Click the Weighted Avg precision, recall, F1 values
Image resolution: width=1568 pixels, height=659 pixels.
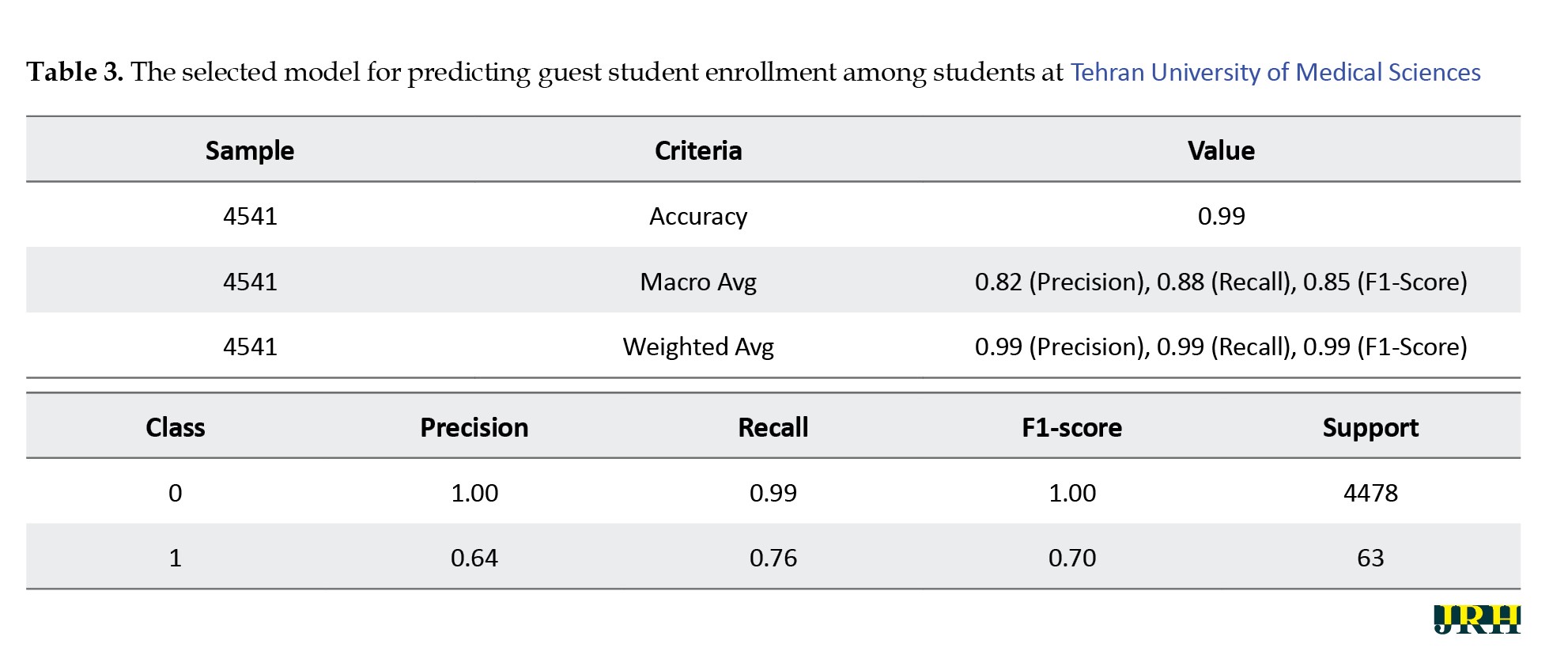1221,347
